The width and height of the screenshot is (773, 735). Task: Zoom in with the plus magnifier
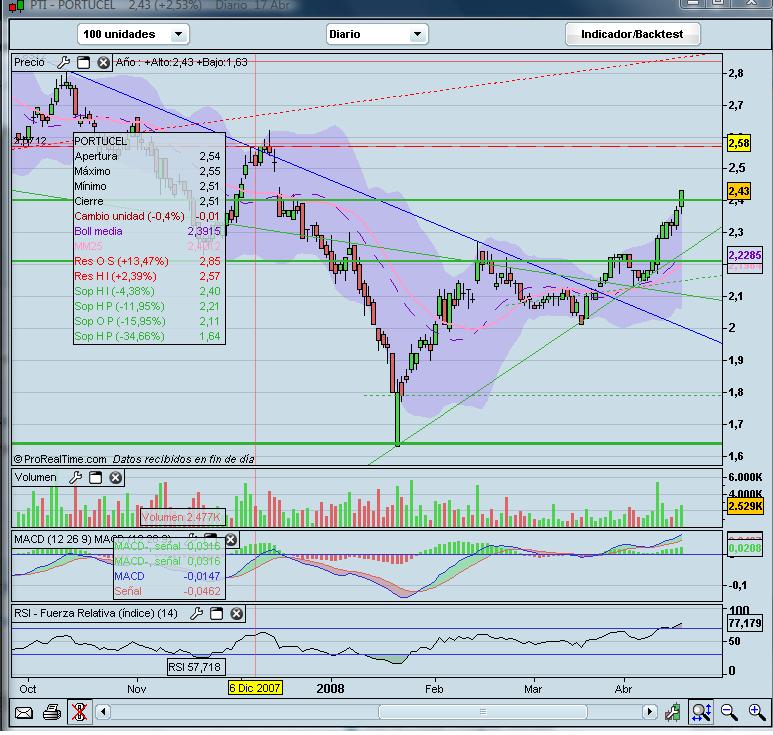tap(757, 712)
